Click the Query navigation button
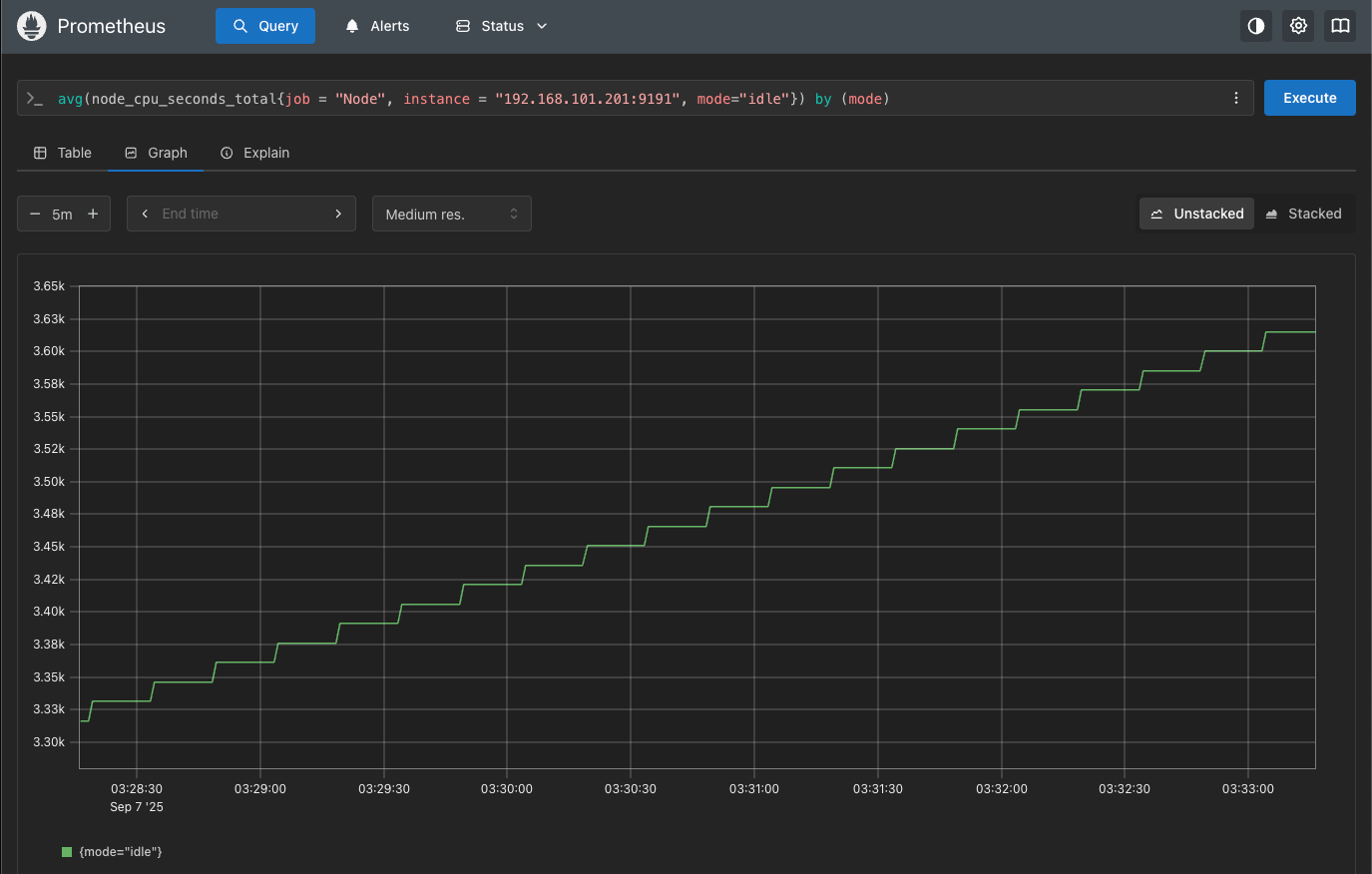This screenshot has height=874, width=1372. click(x=265, y=26)
